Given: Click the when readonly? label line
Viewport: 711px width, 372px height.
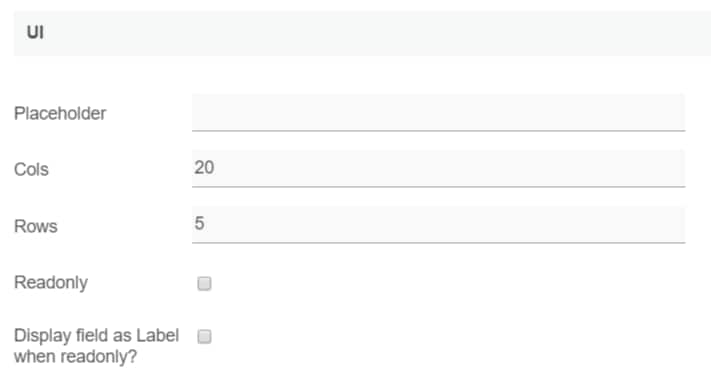Looking at the screenshot, I should pyautogui.click(x=75, y=357).
